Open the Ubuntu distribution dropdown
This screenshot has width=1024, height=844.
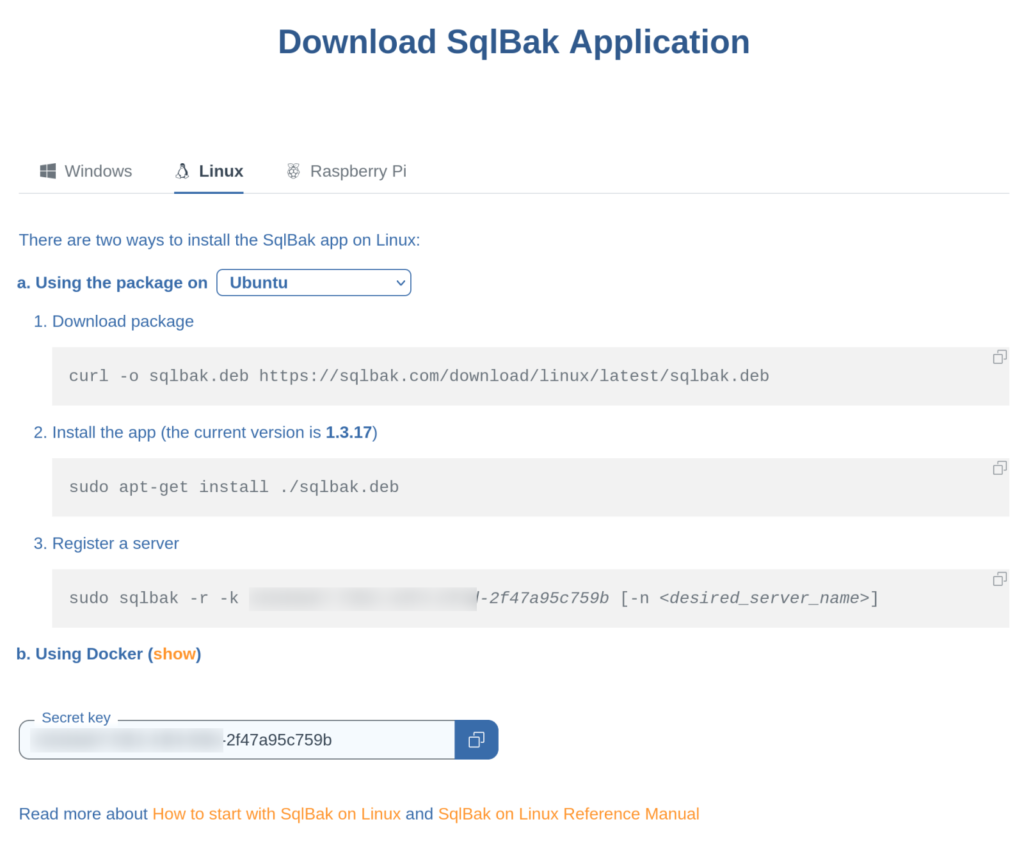click(x=313, y=282)
